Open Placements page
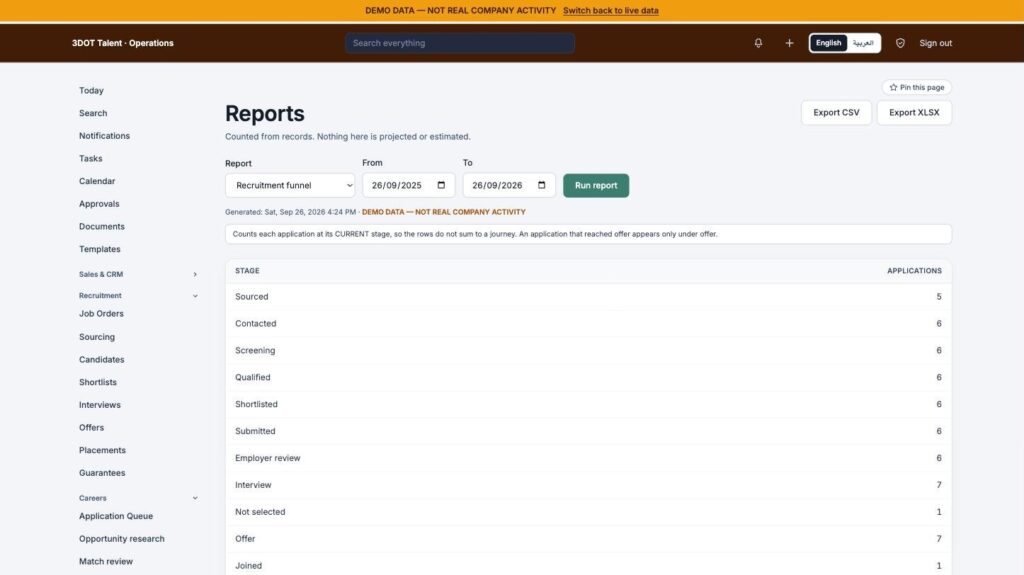Viewport: 1024px width, 575px height. coord(103,450)
